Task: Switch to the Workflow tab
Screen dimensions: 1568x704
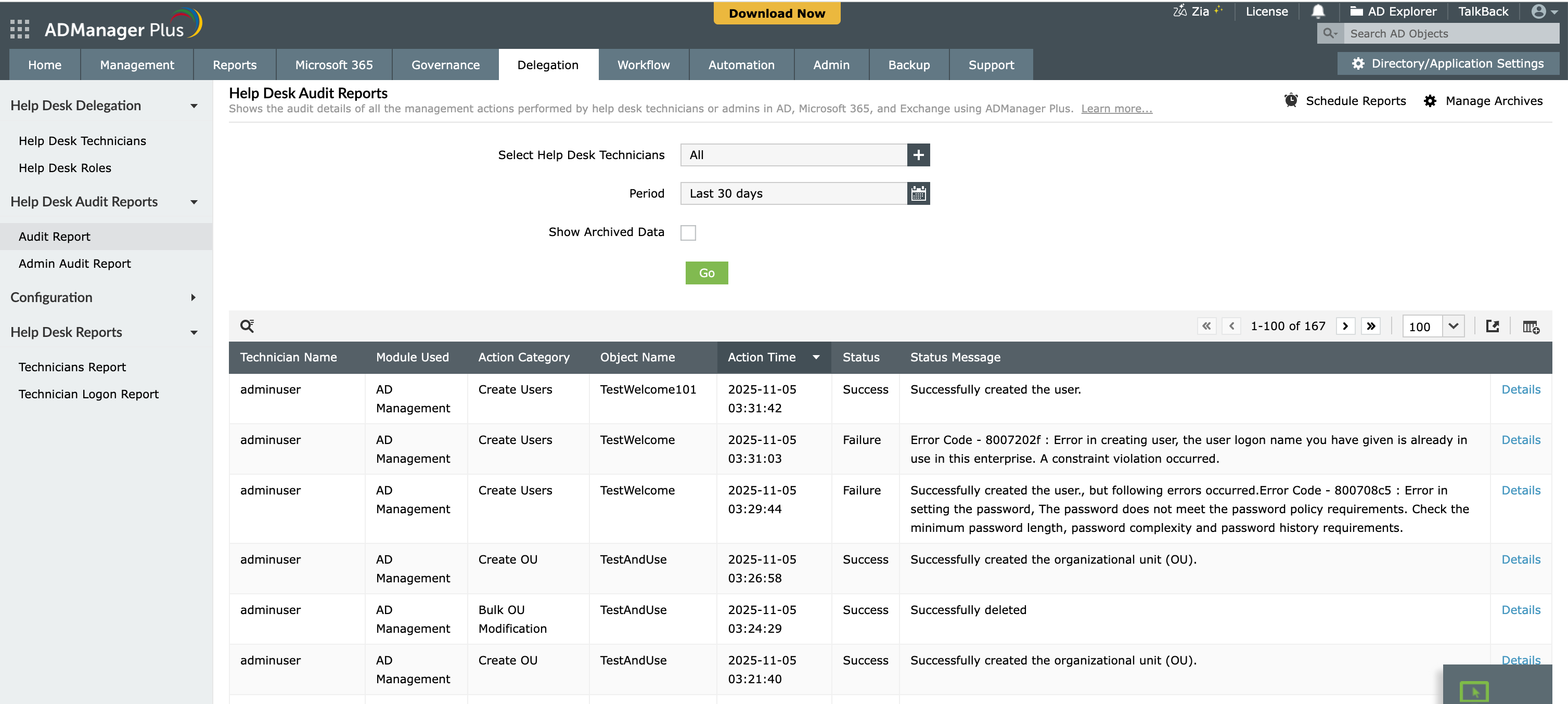Action: pyautogui.click(x=643, y=64)
